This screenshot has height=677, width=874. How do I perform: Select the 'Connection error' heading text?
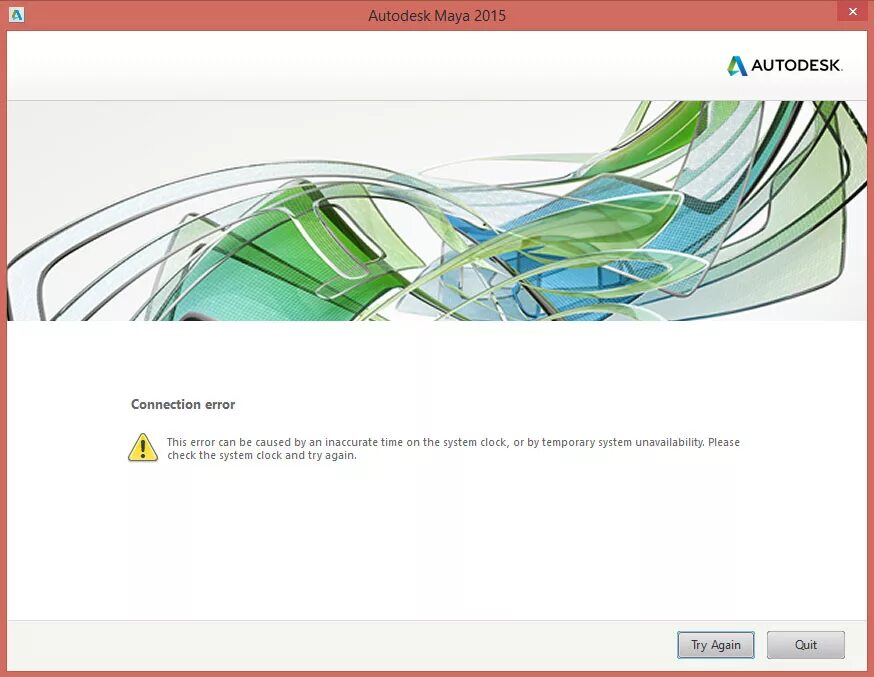183,405
